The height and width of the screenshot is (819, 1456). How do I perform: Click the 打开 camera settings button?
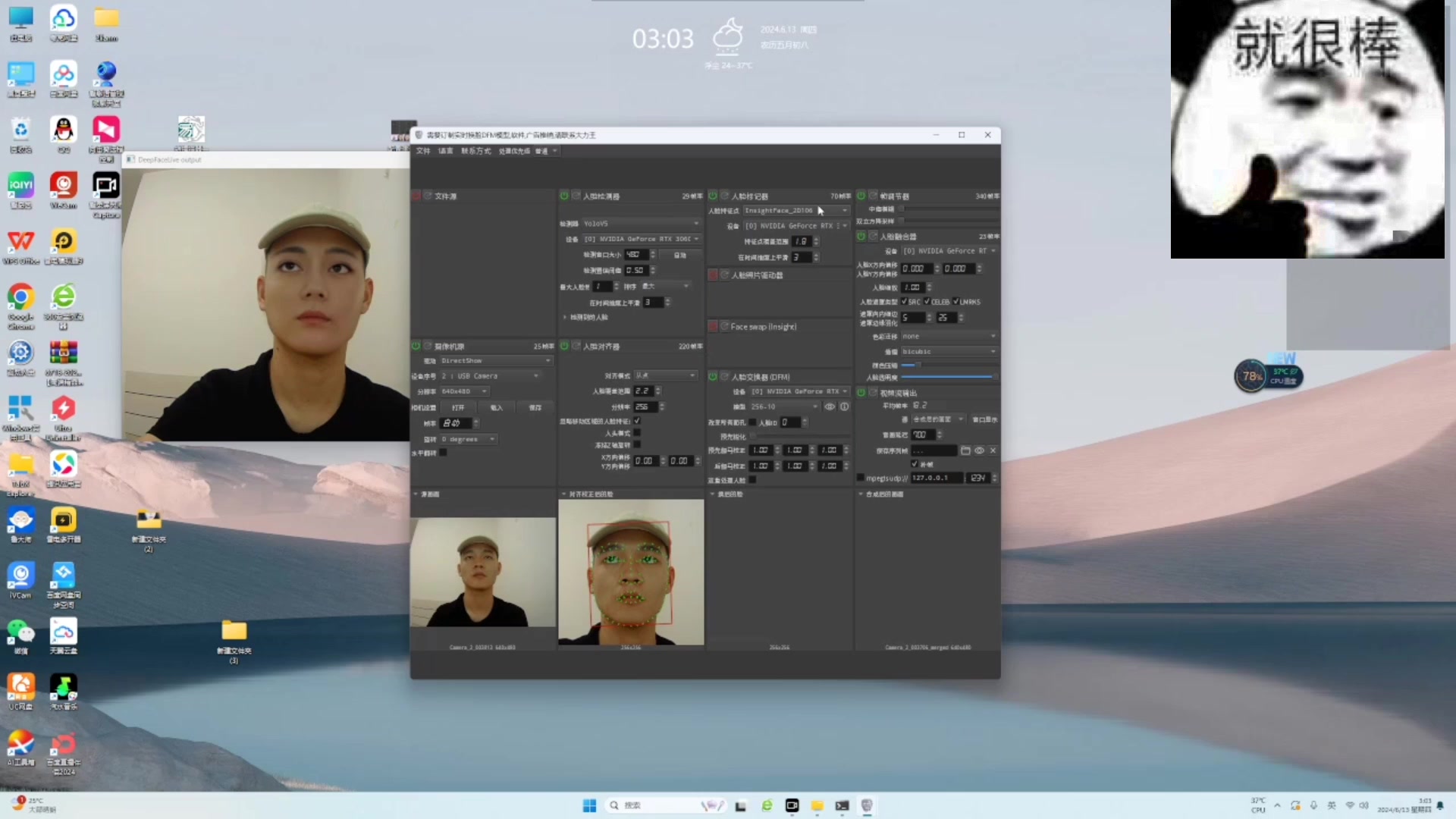[x=458, y=407]
